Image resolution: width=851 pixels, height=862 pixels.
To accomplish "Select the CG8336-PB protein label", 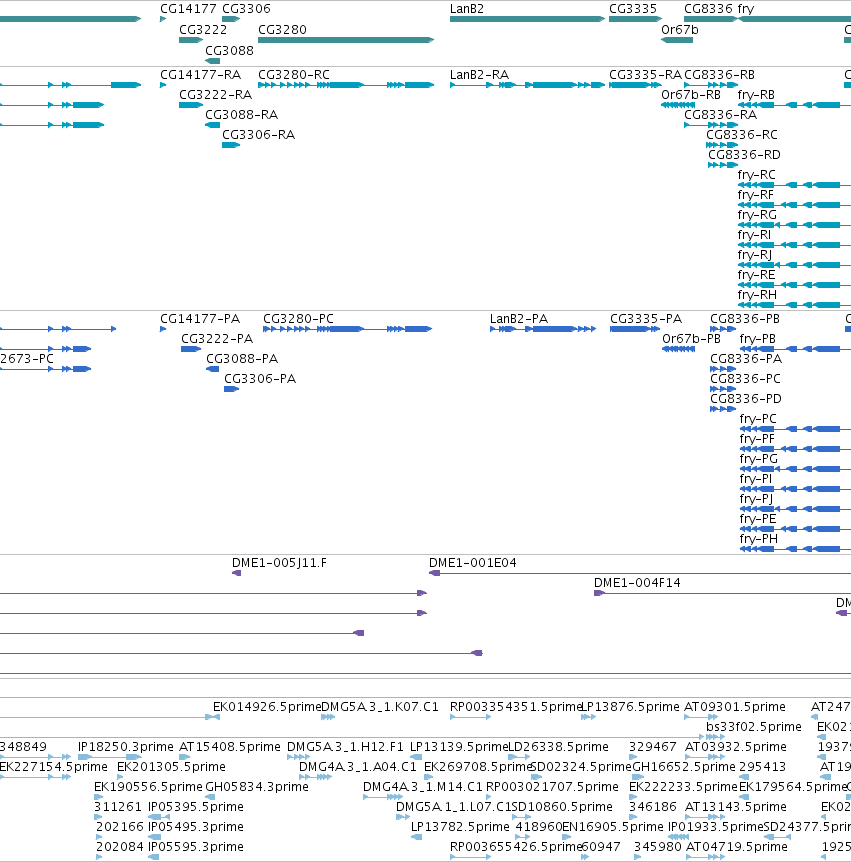I will [x=745, y=319].
